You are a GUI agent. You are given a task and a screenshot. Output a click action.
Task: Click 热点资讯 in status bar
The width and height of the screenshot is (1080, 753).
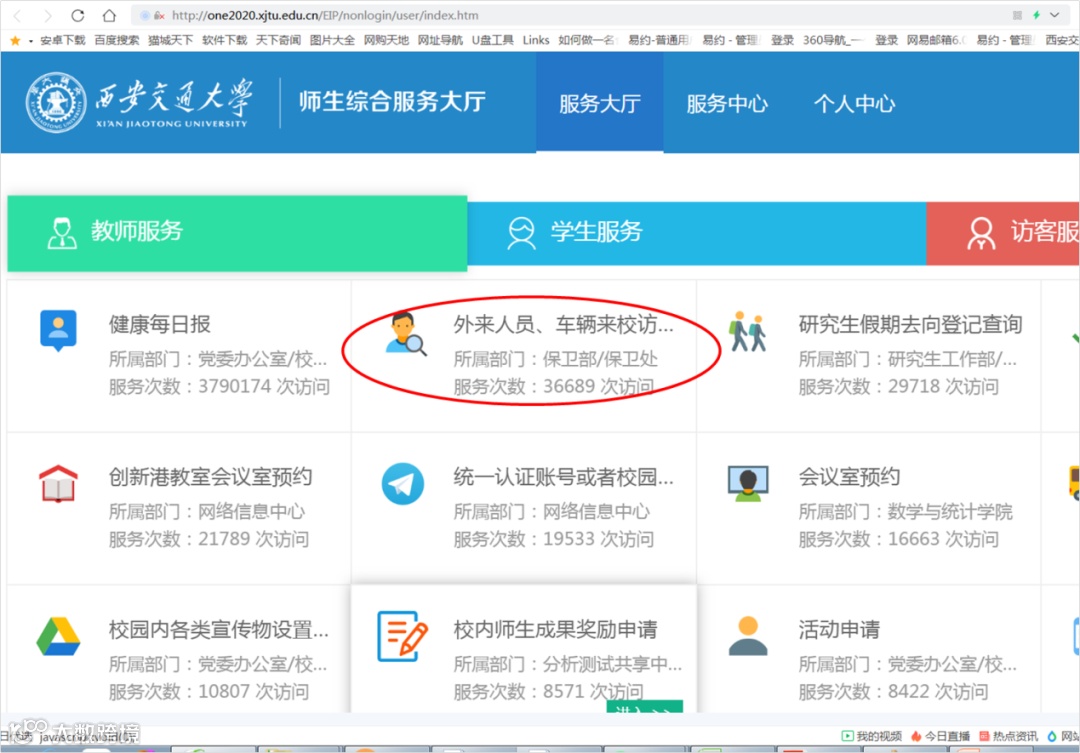[1008, 736]
